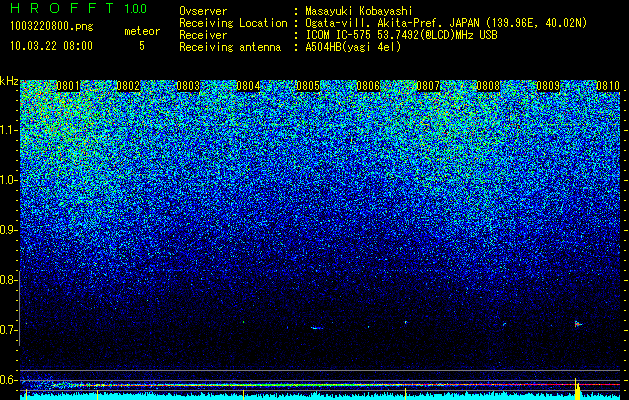Click the 0.7 frequency axis label
The width and height of the screenshot is (629, 400).
tap(9, 330)
